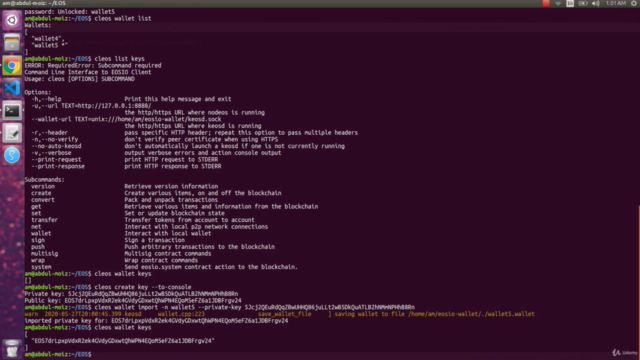Click 'Set or update blockchain state' description
This screenshot has width=640, height=360.
click(x=174, y=213)
